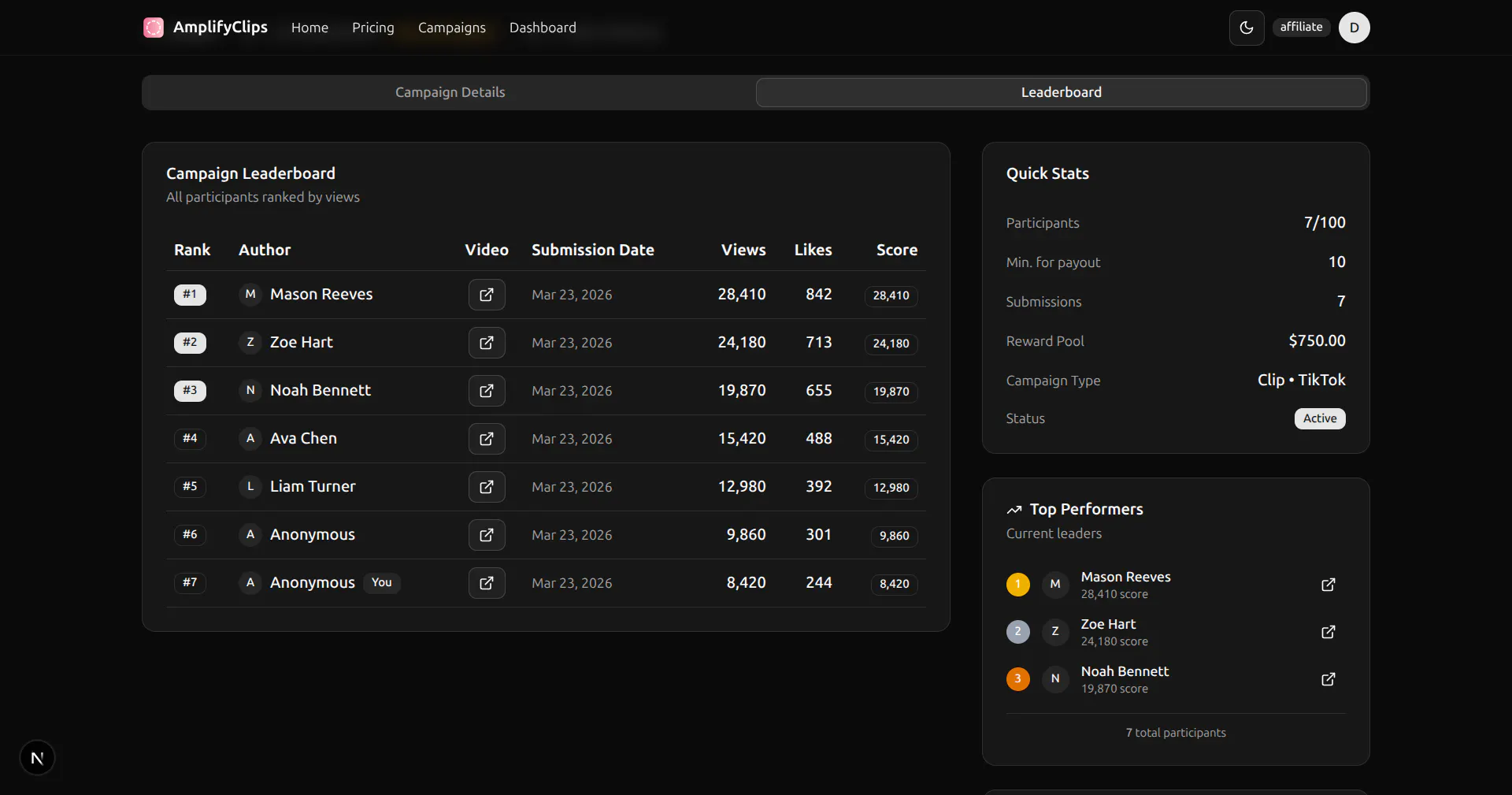Click the Views column header
Screen dimensions: 1512x795
point(743,250)
